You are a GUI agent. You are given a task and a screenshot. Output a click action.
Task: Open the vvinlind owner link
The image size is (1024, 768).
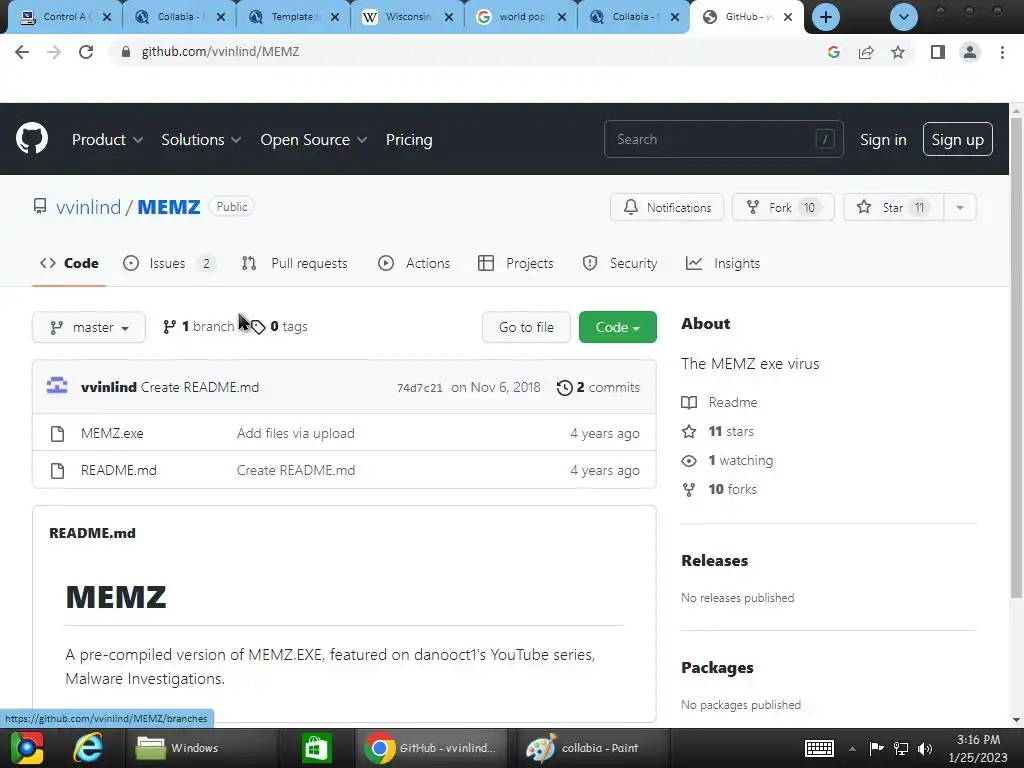point(88,207)
